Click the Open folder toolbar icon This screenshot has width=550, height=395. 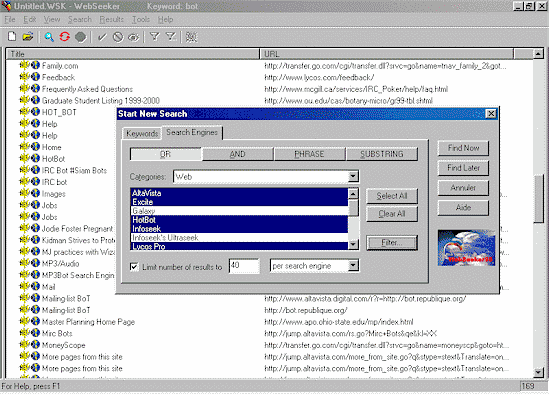pos(28,36)
